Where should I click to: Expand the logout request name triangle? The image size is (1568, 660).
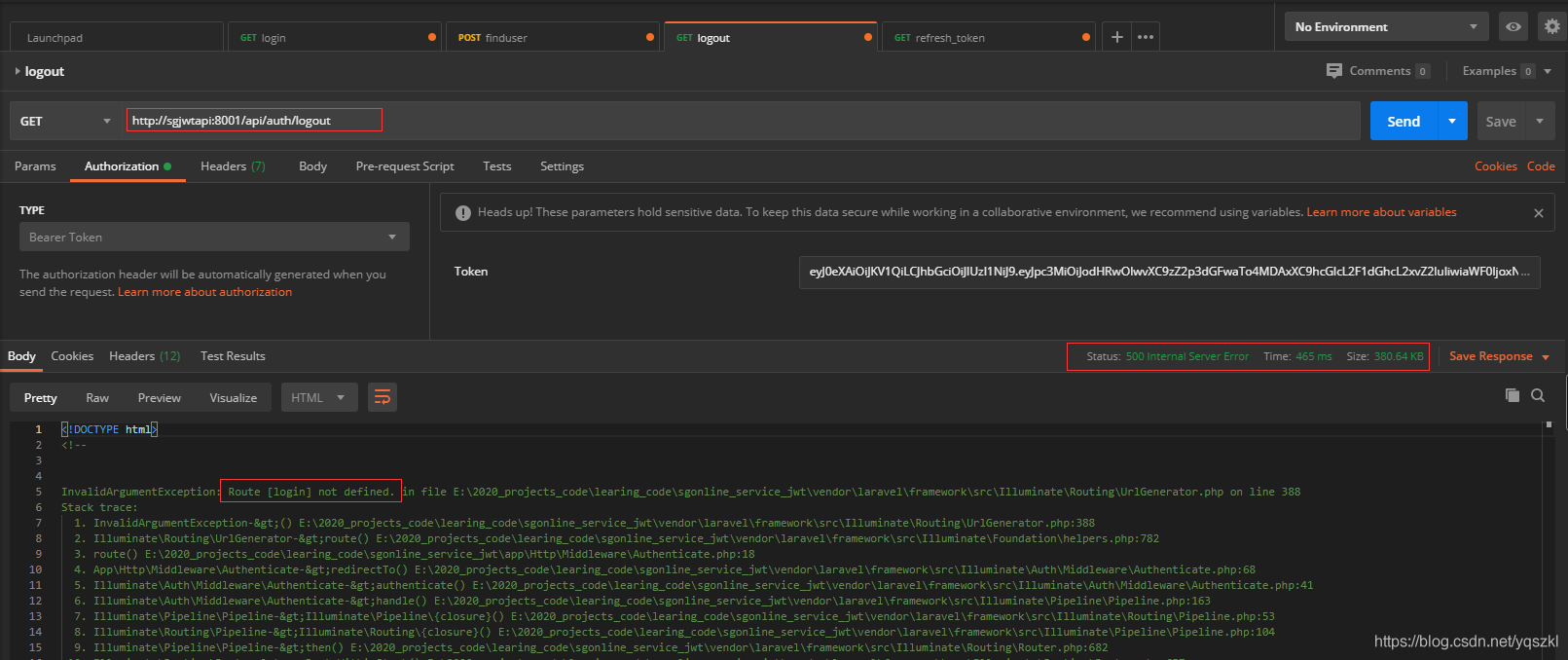[18, 71]
